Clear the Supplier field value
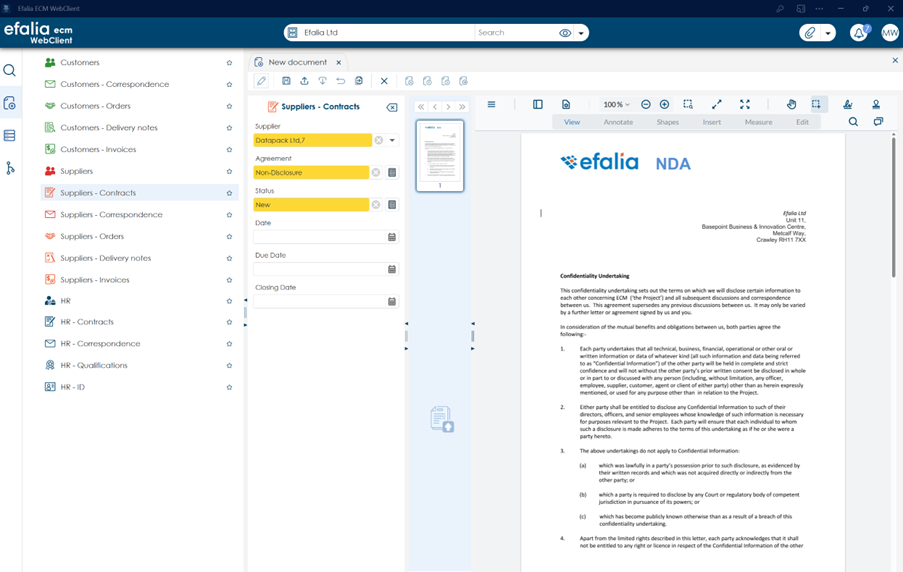The width and height of the screenshot is (903, 572). point(378,140)
